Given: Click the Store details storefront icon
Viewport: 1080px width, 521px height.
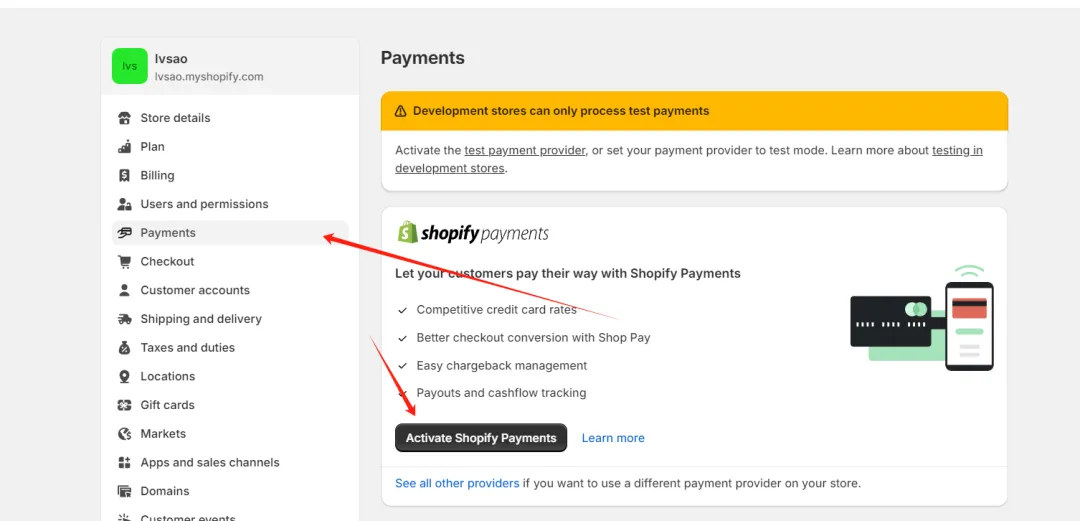Looking at the screenshot, I should [x=124, y=118].
